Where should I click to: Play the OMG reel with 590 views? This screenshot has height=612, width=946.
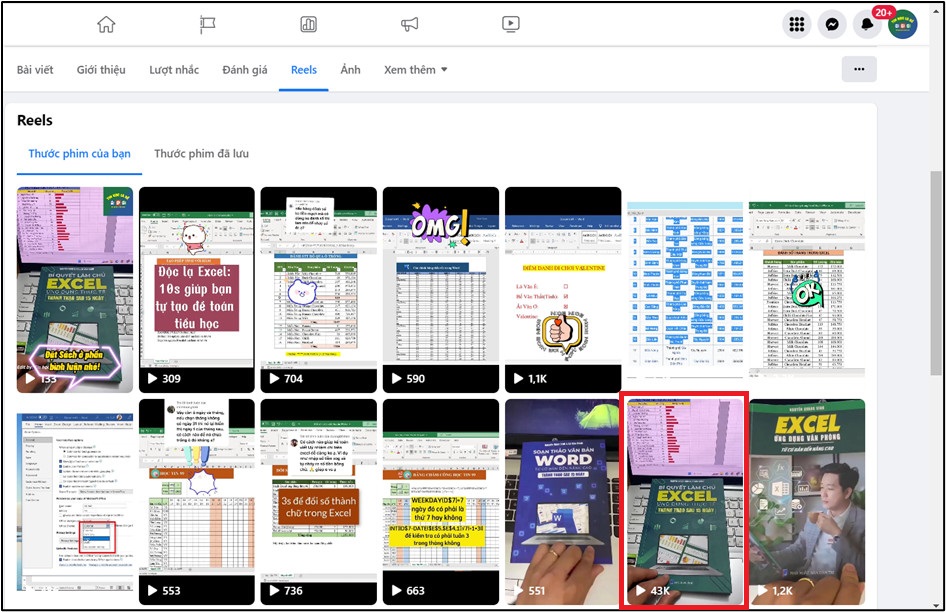[440, 290]
